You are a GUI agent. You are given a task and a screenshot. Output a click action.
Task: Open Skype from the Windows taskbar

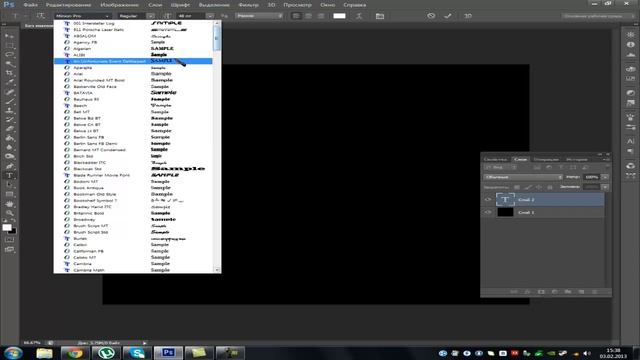[x=138, y=353]
